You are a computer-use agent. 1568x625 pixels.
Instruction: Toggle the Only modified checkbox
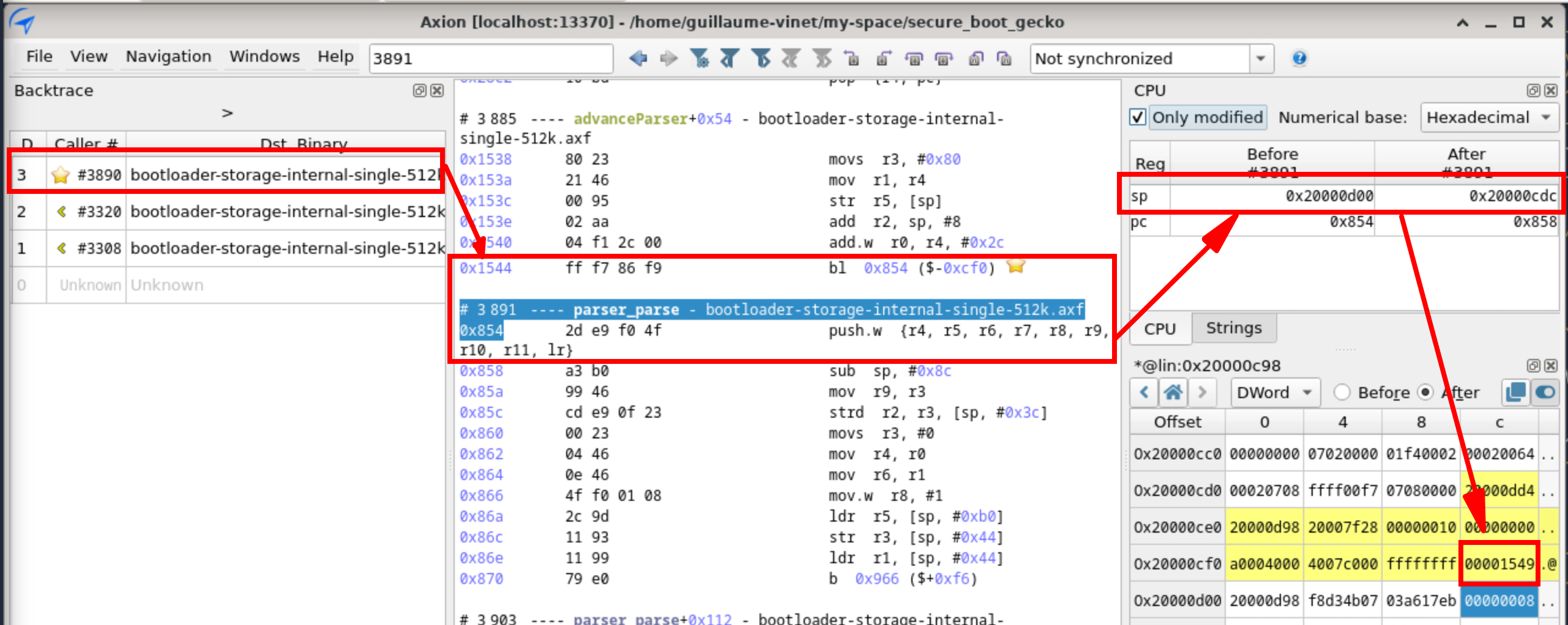tap(1137, 117)
